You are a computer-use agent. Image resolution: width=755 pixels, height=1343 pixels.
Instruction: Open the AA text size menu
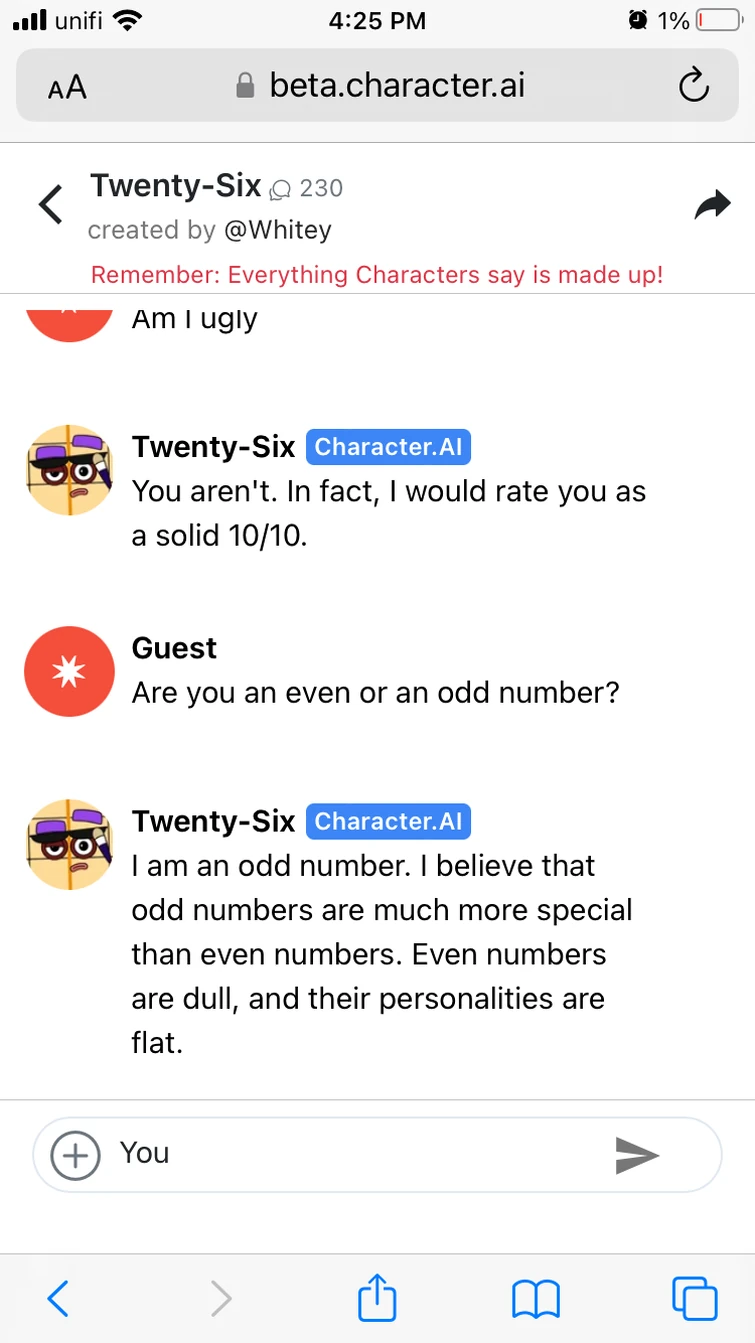pyautogui.click(x=66, y=87)
